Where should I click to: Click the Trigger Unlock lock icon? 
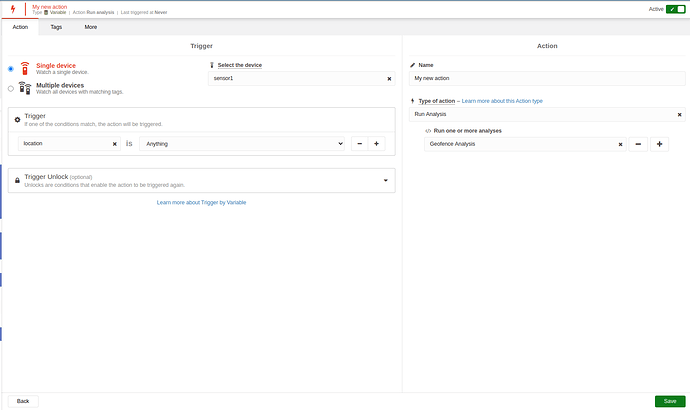[x=17, y=180]
